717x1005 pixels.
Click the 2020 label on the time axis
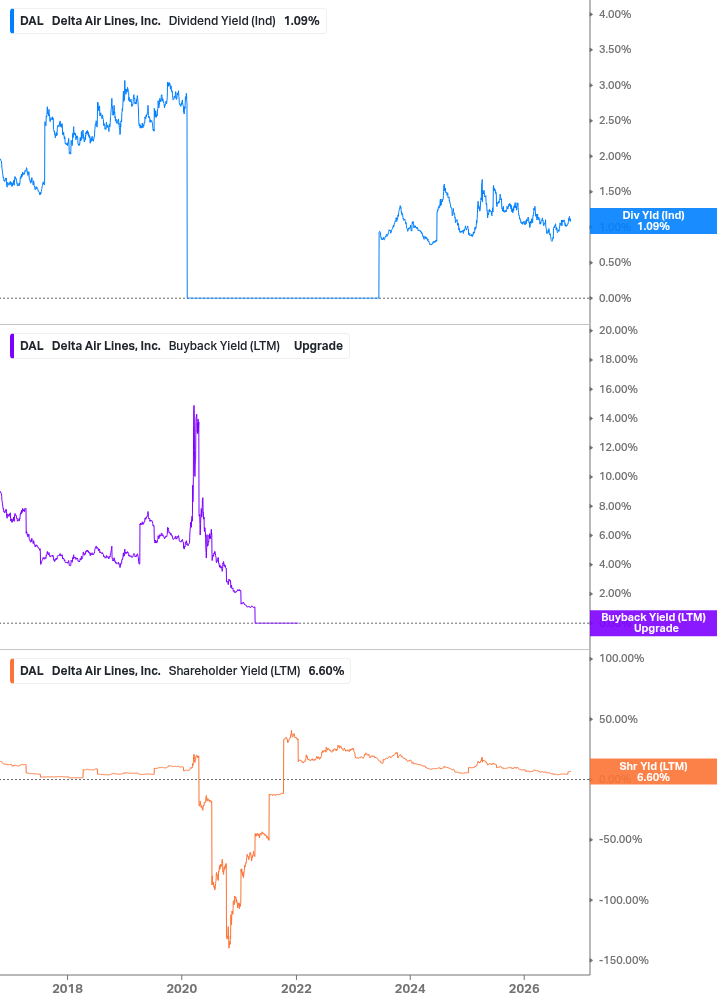(182, 989)
